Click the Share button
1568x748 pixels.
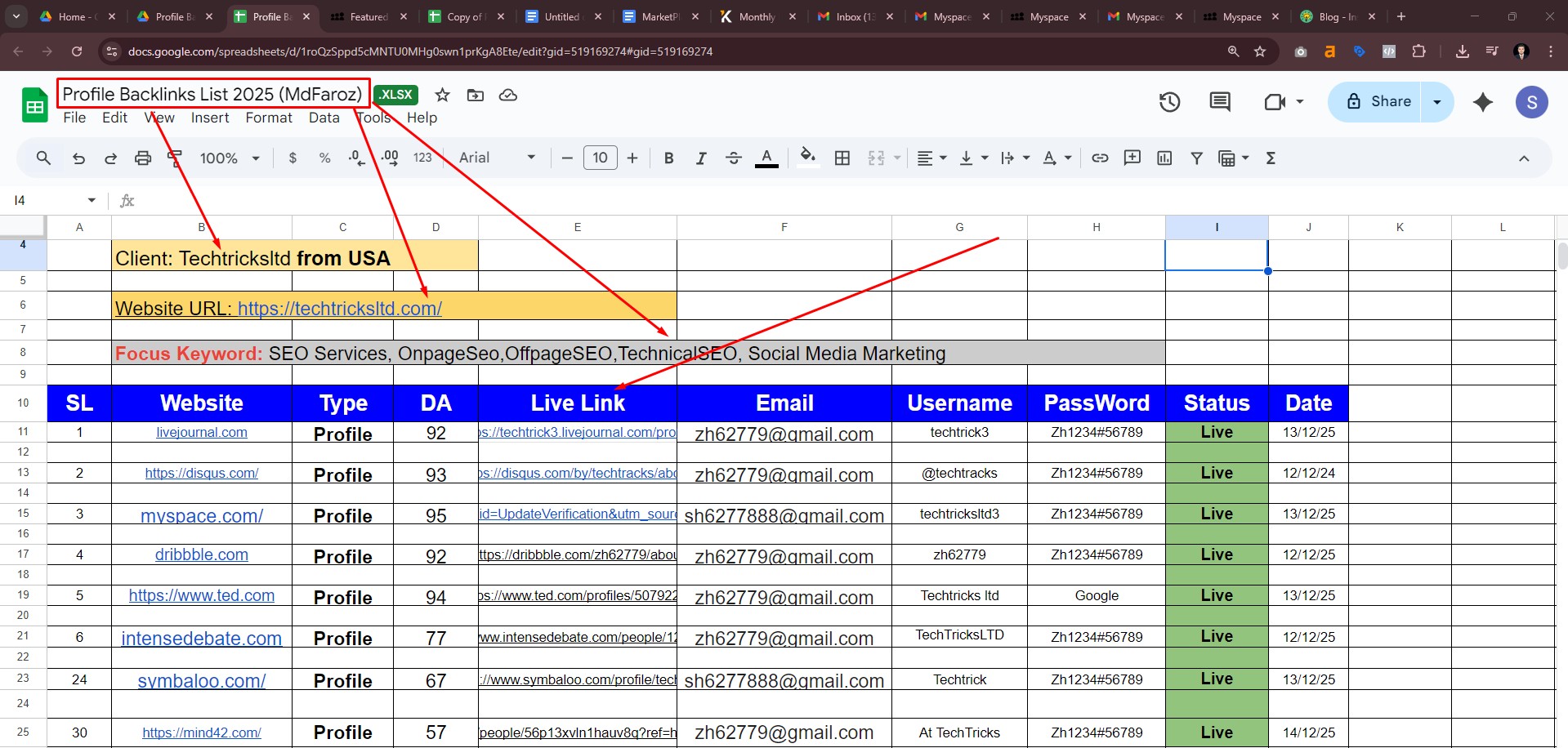point(1379,102)
